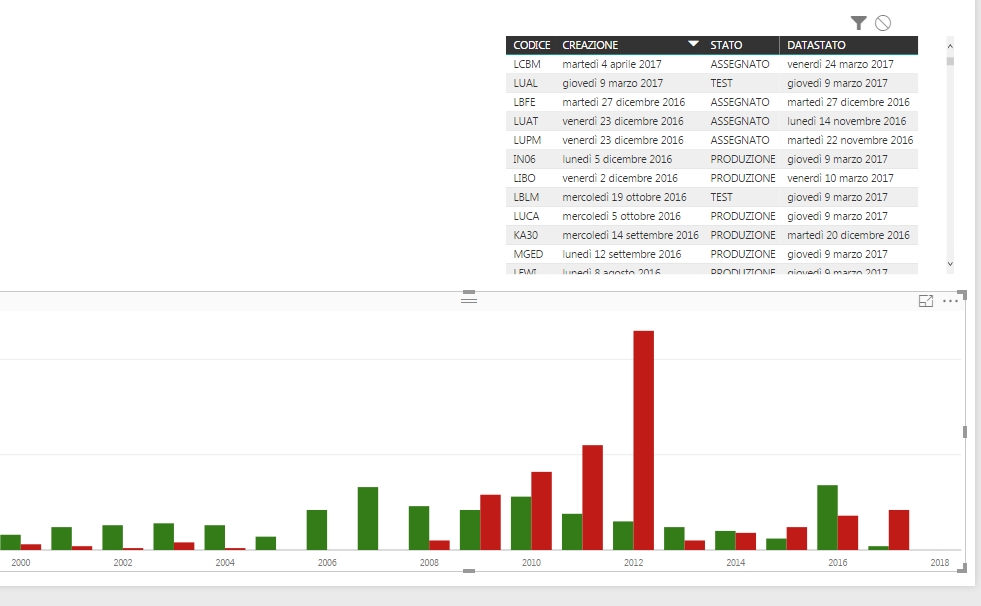Click the no-interaction circle-slash icon
The height and width of the screenshot is (606, 981).
click(883, 23)
